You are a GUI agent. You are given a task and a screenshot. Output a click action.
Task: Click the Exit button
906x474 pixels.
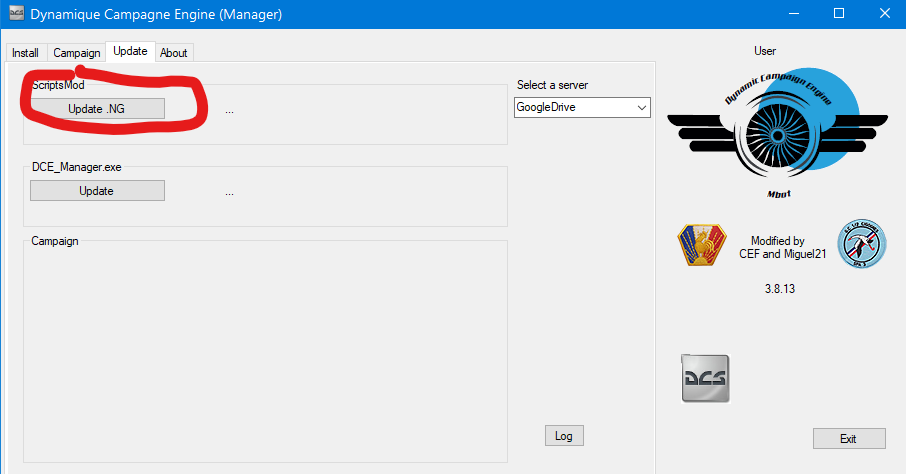(x=849, y=439)
